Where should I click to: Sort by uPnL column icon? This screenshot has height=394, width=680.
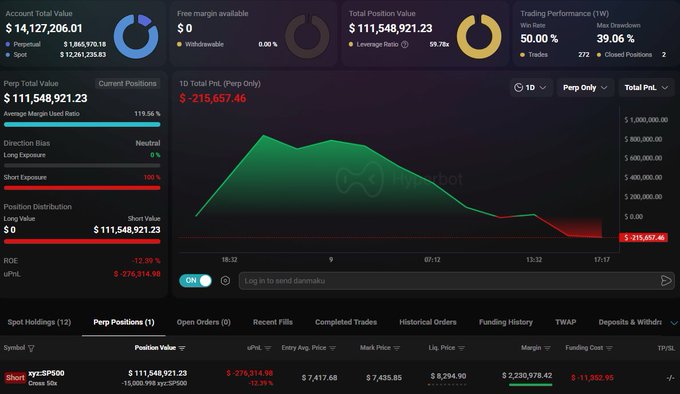(x=268, y=348)
